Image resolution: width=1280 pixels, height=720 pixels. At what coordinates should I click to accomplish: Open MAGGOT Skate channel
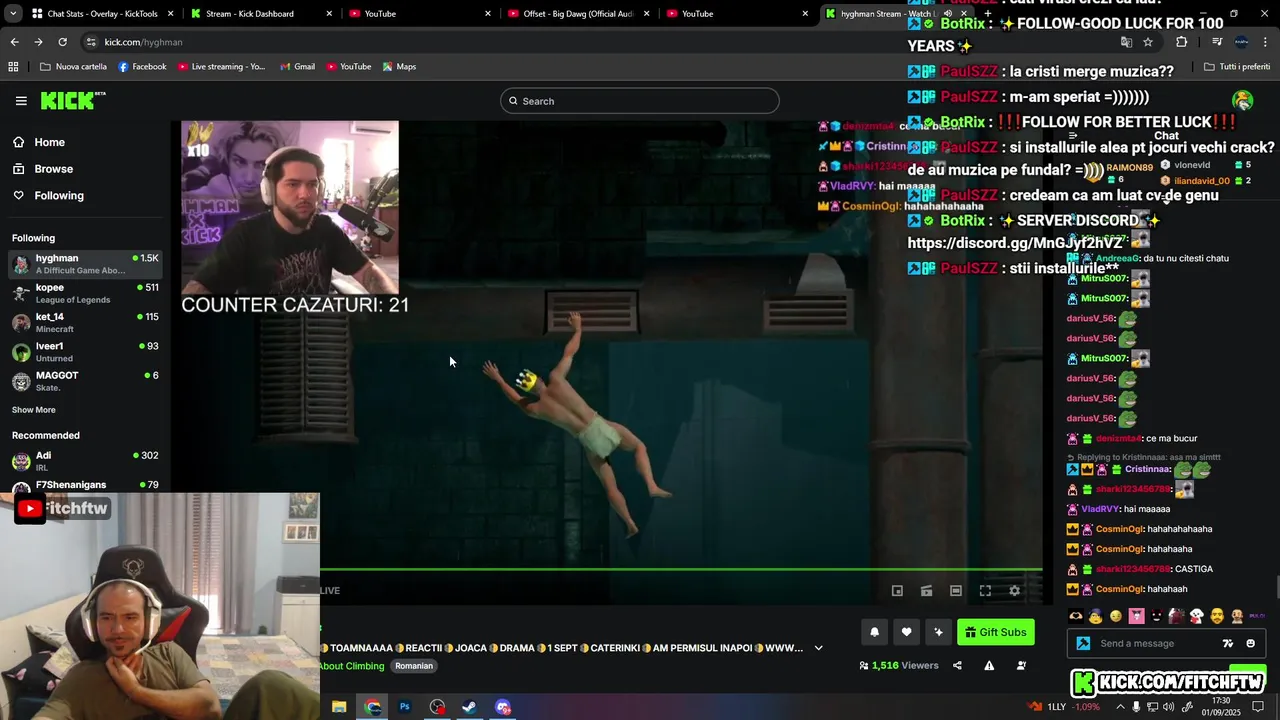[85, 381]
